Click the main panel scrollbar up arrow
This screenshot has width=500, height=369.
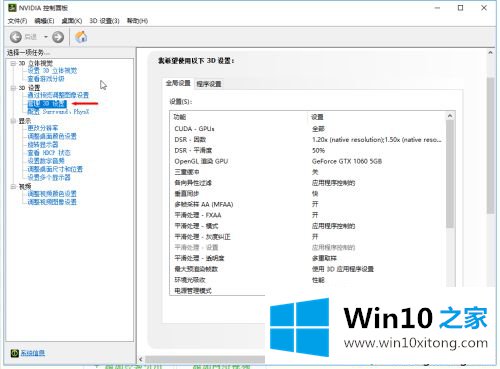coord(490,53)
